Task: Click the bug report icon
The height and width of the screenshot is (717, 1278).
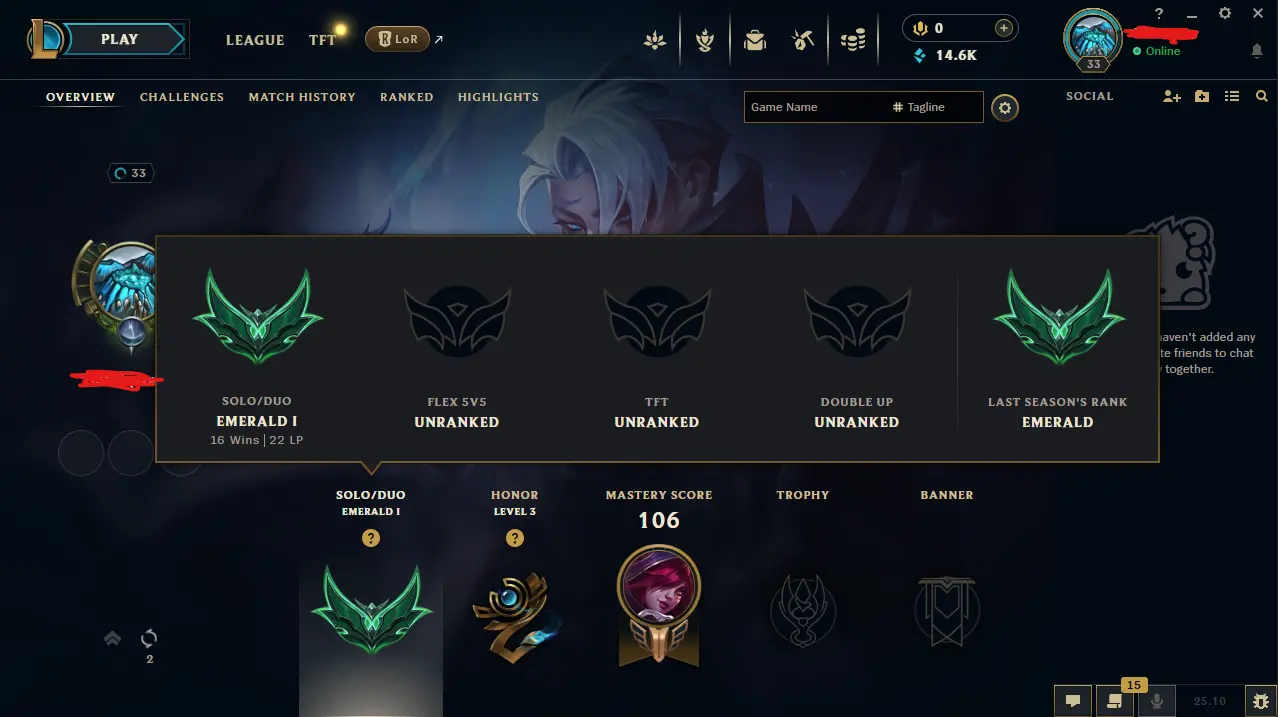Action: (x=1260, y=701)
